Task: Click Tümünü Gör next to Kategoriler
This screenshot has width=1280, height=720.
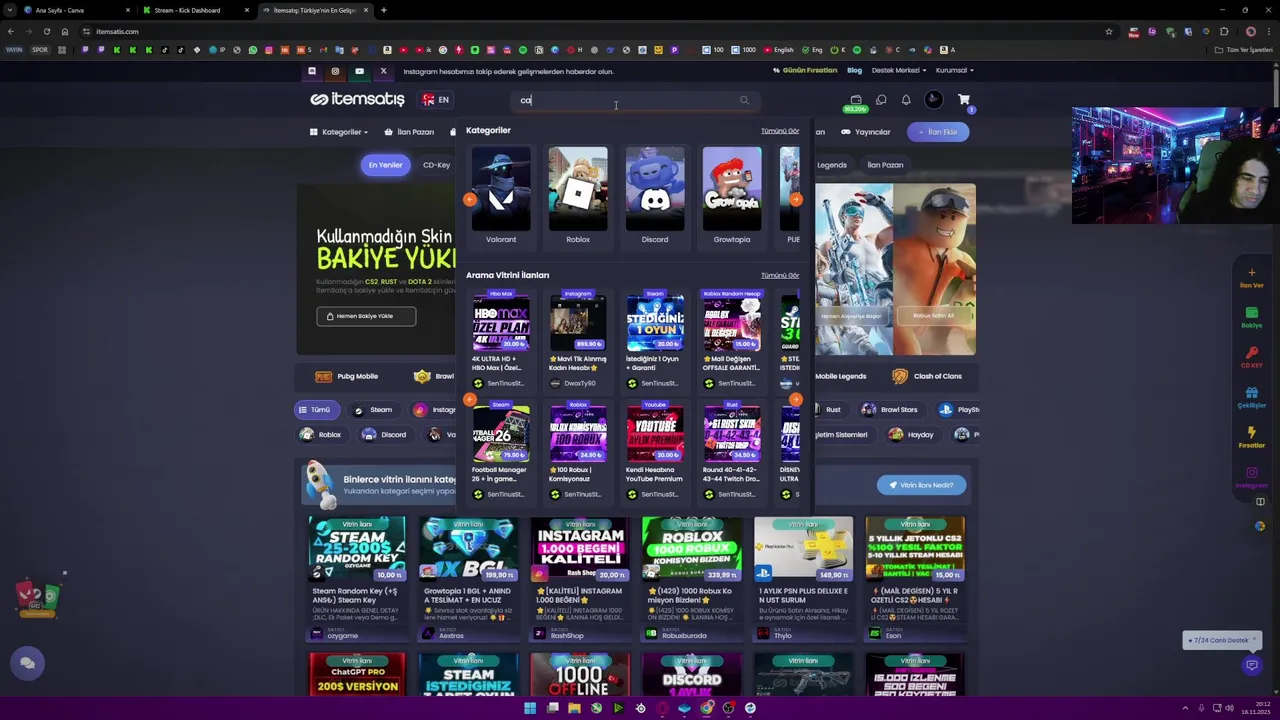Action: 780,131
